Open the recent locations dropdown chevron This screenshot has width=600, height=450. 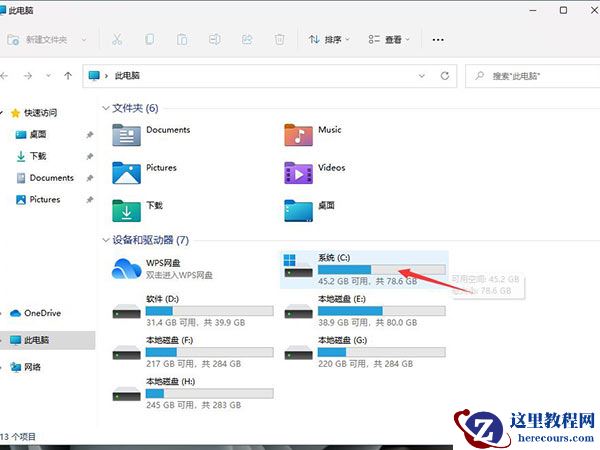[49, 76]
